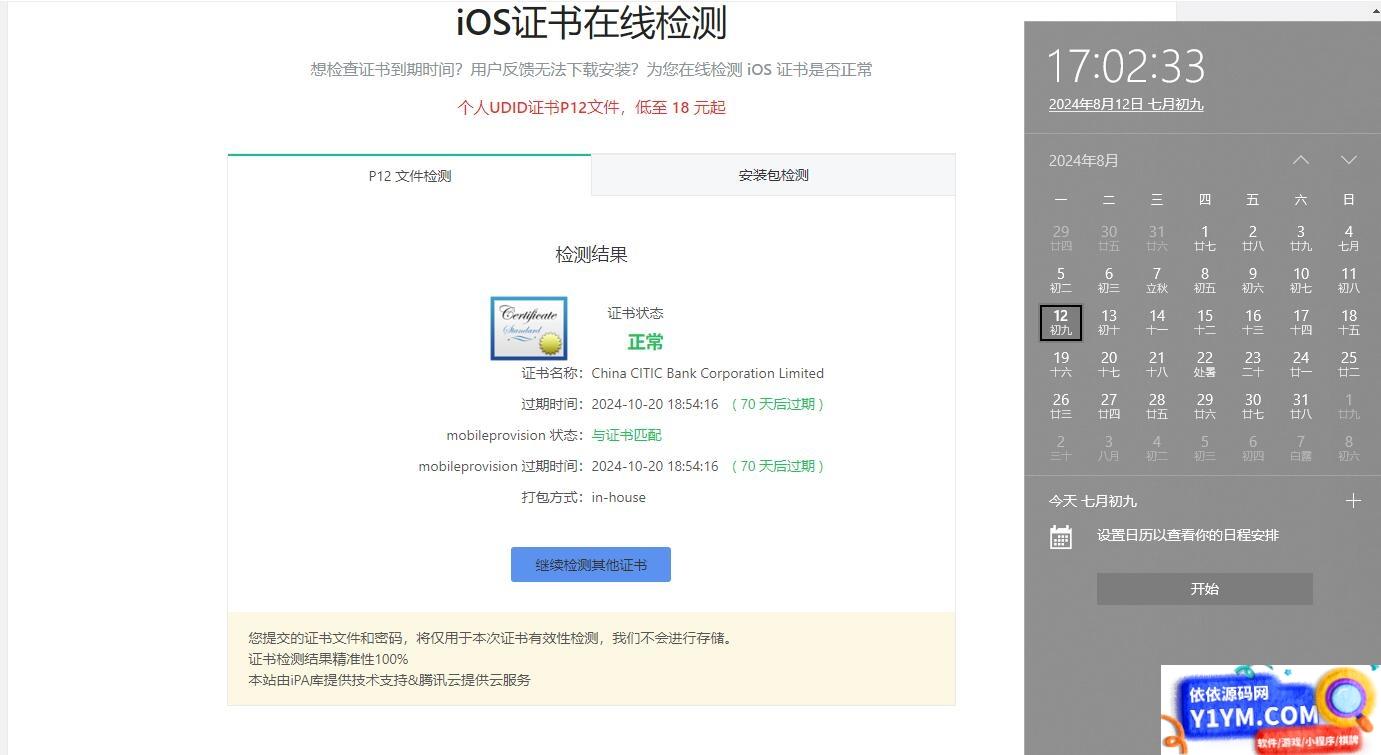The width and height of the screenshot is (1381, 755).
Task: Click the calendar agenda icon
Action: [x=1061, y=537]
